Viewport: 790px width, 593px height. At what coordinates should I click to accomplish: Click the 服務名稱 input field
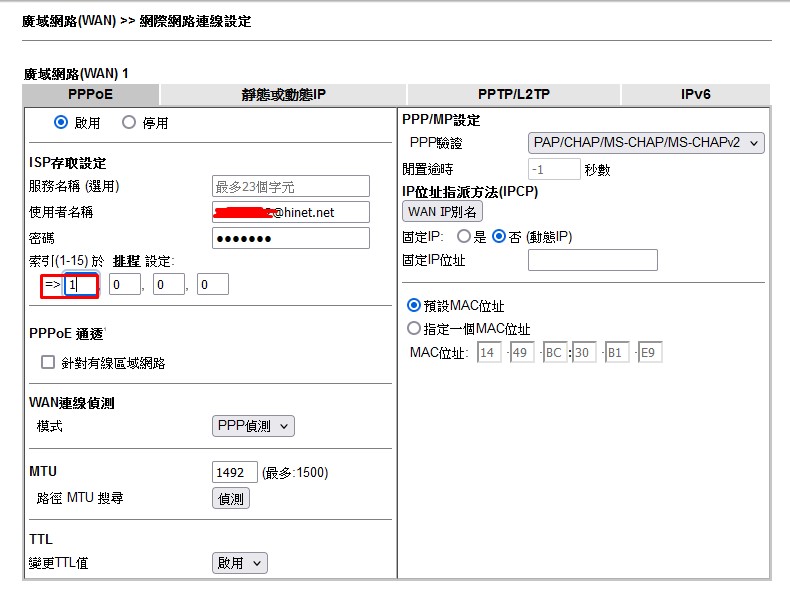click(x=290, y=186)
